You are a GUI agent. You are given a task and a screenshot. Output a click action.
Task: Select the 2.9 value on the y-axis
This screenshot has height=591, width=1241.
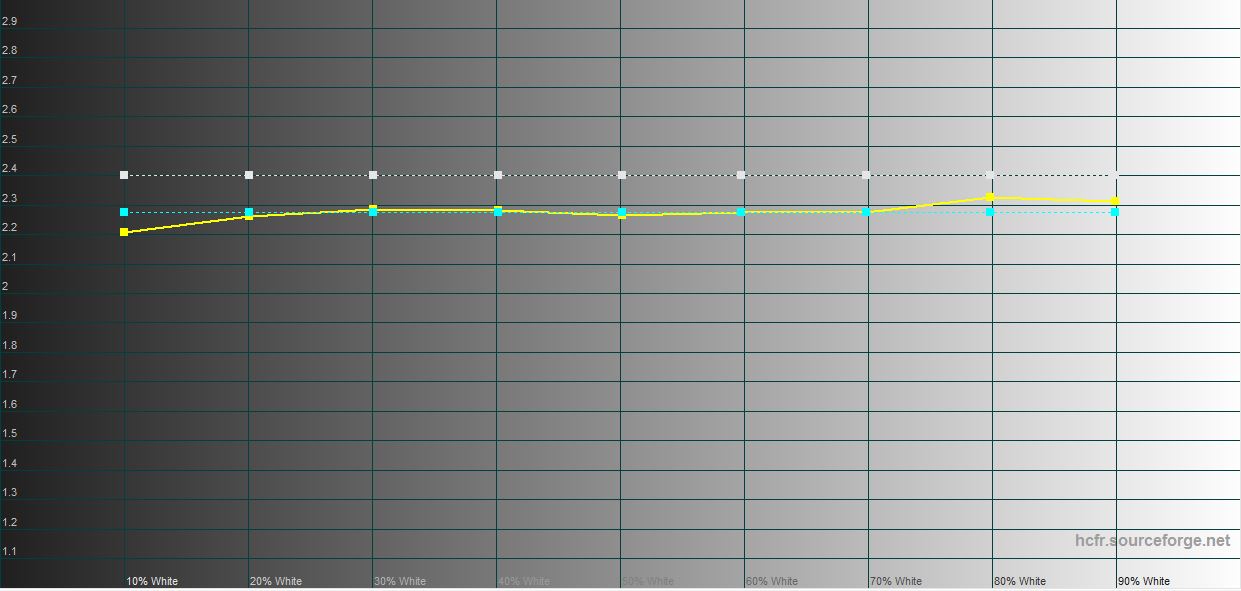[x=10, y=21]
